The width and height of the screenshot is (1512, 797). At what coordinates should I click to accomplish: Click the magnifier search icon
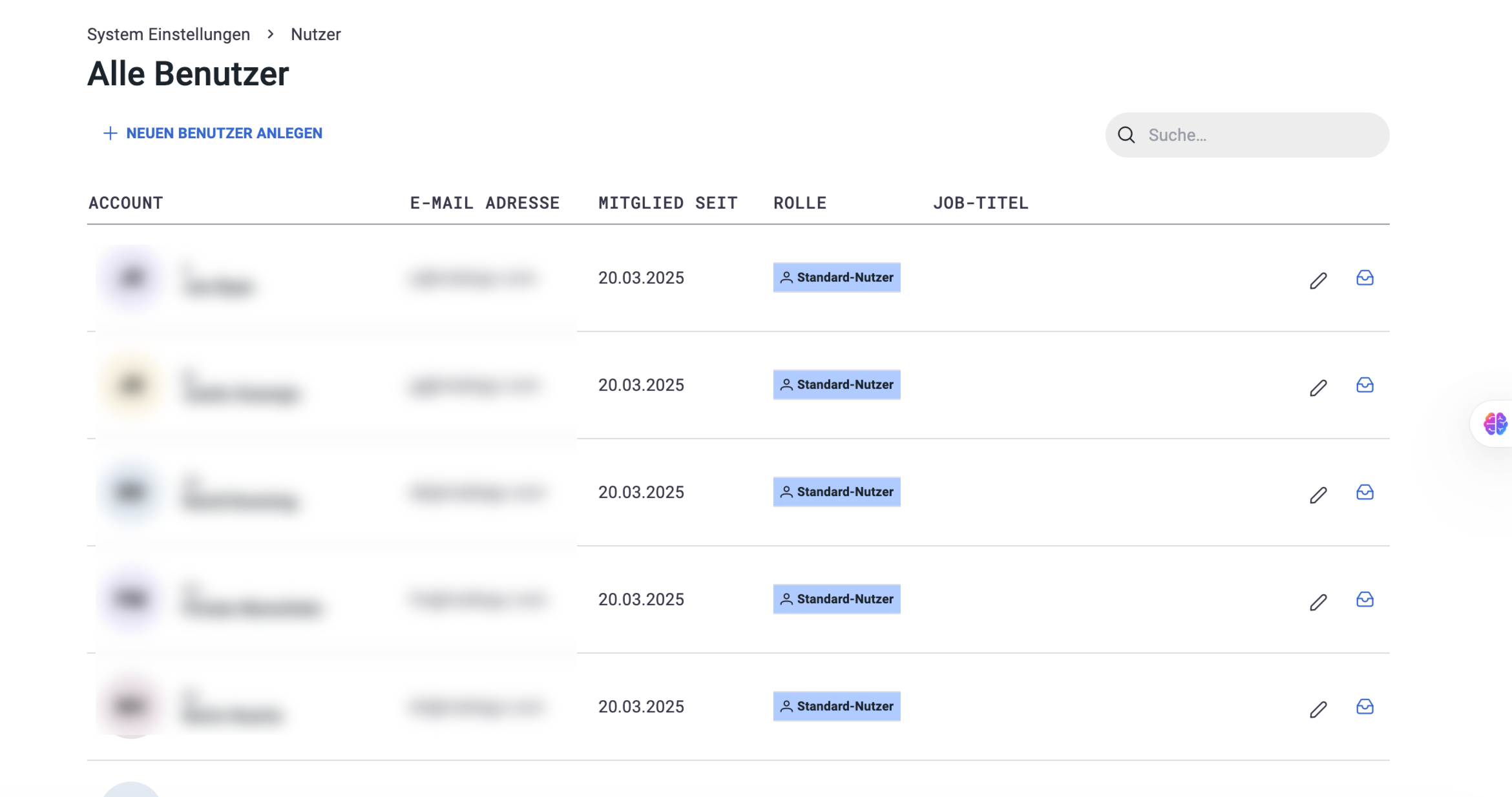coord(1126,135)
